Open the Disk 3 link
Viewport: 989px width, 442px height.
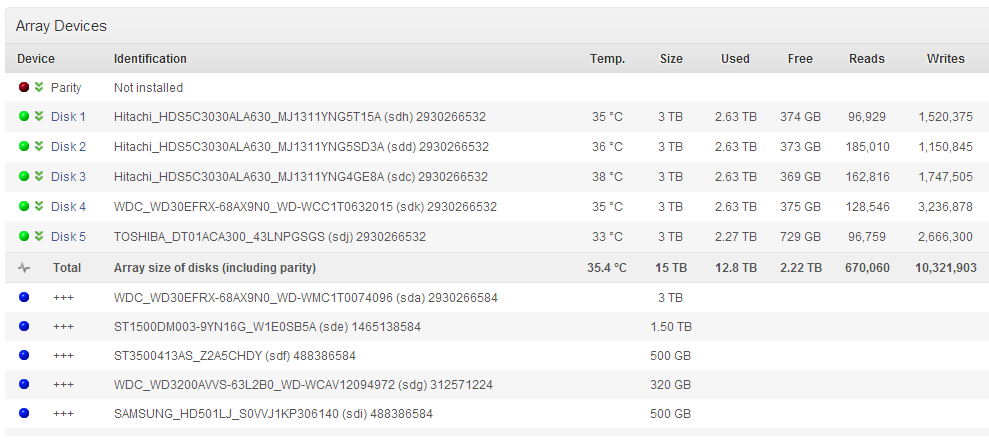(x=68, y=177)
